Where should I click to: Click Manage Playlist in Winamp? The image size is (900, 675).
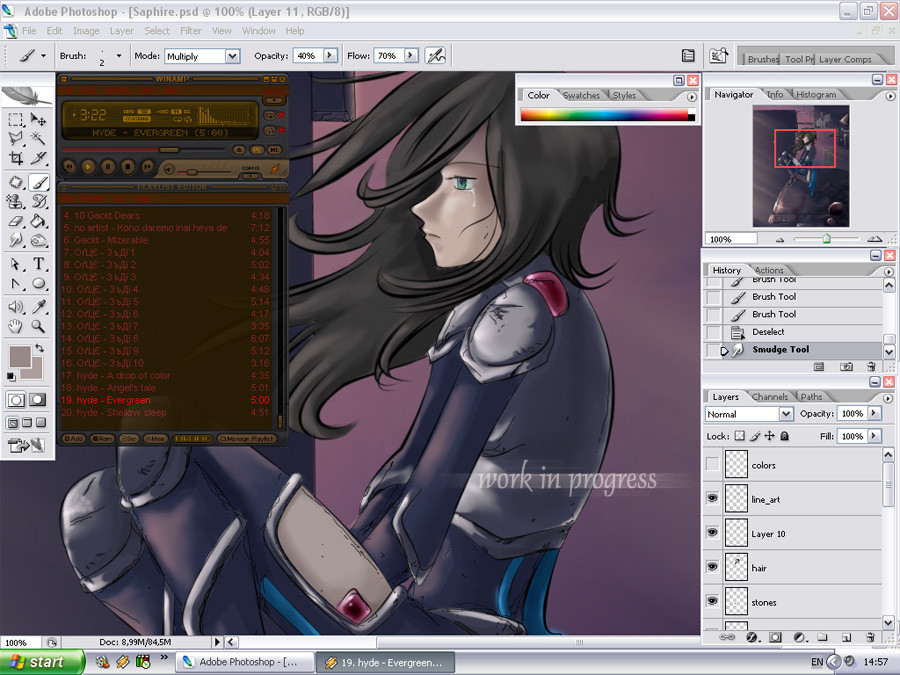[247, 439]
